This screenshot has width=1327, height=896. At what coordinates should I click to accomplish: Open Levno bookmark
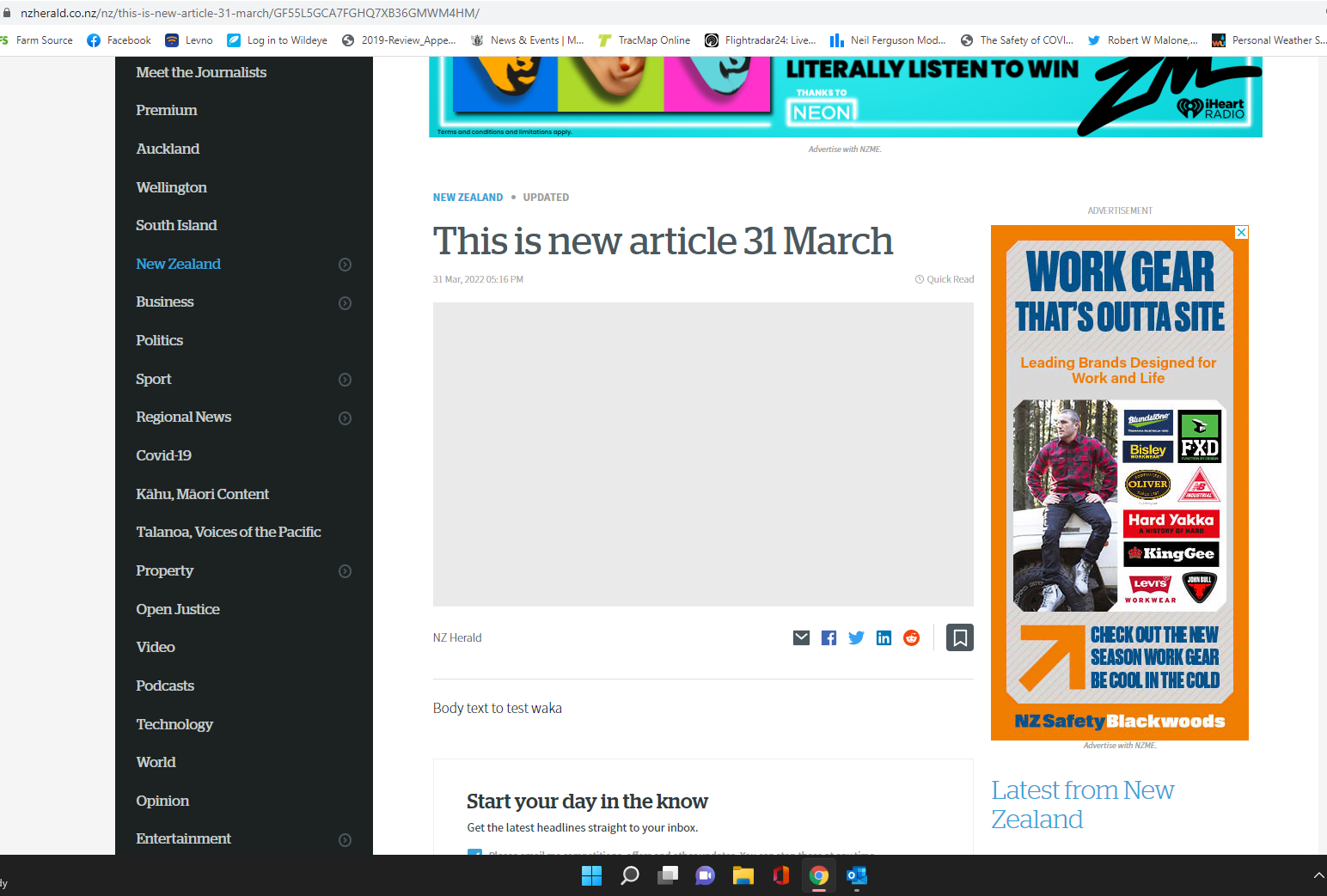tap(189, 40)
